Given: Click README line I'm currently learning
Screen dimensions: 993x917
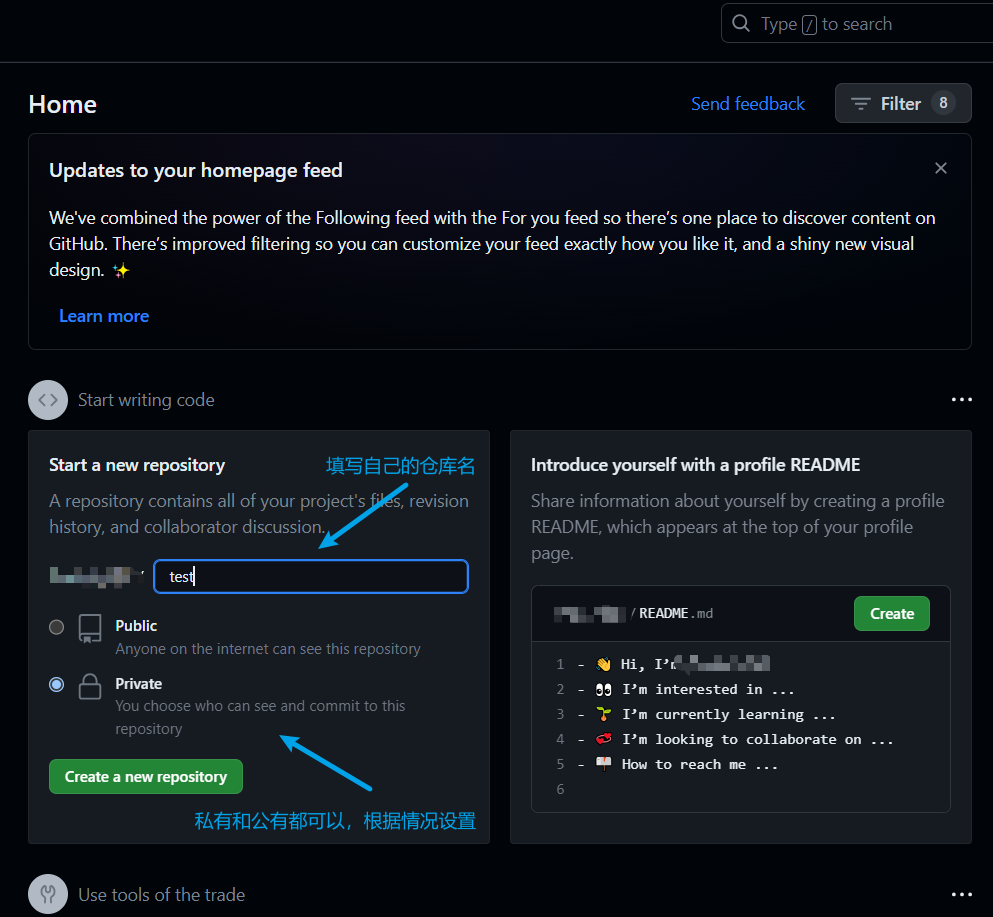Looking at the screenshot, I should [x=728, y=714].
